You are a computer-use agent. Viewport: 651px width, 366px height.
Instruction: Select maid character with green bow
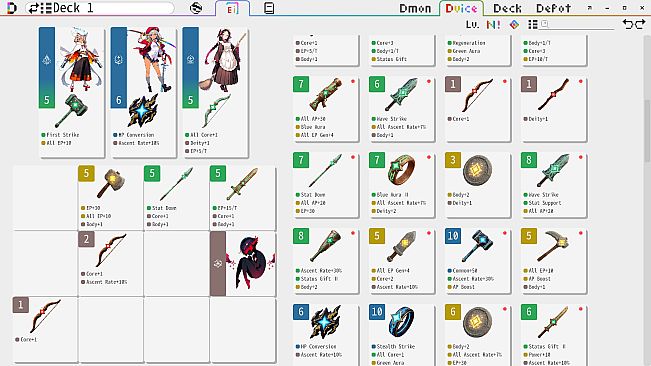click(x=215, y=92)
